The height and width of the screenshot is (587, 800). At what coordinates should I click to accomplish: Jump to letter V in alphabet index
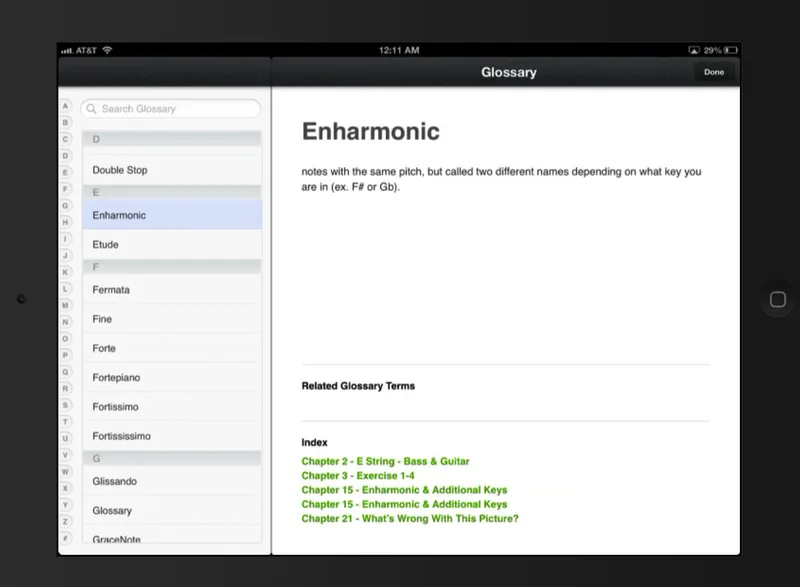65,455
